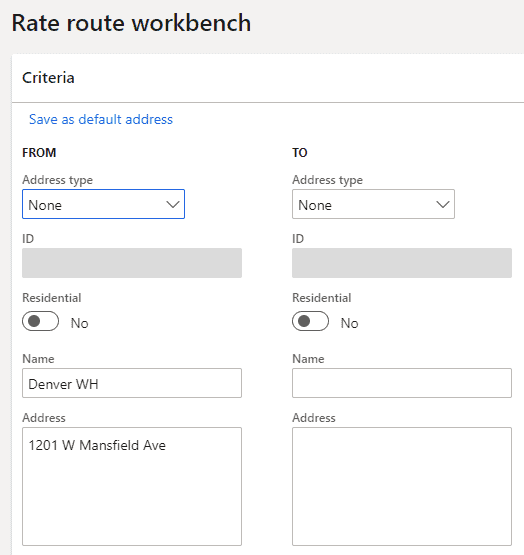
Task: Click the Rate route workbench page title
Action: (x=131, y=23)
